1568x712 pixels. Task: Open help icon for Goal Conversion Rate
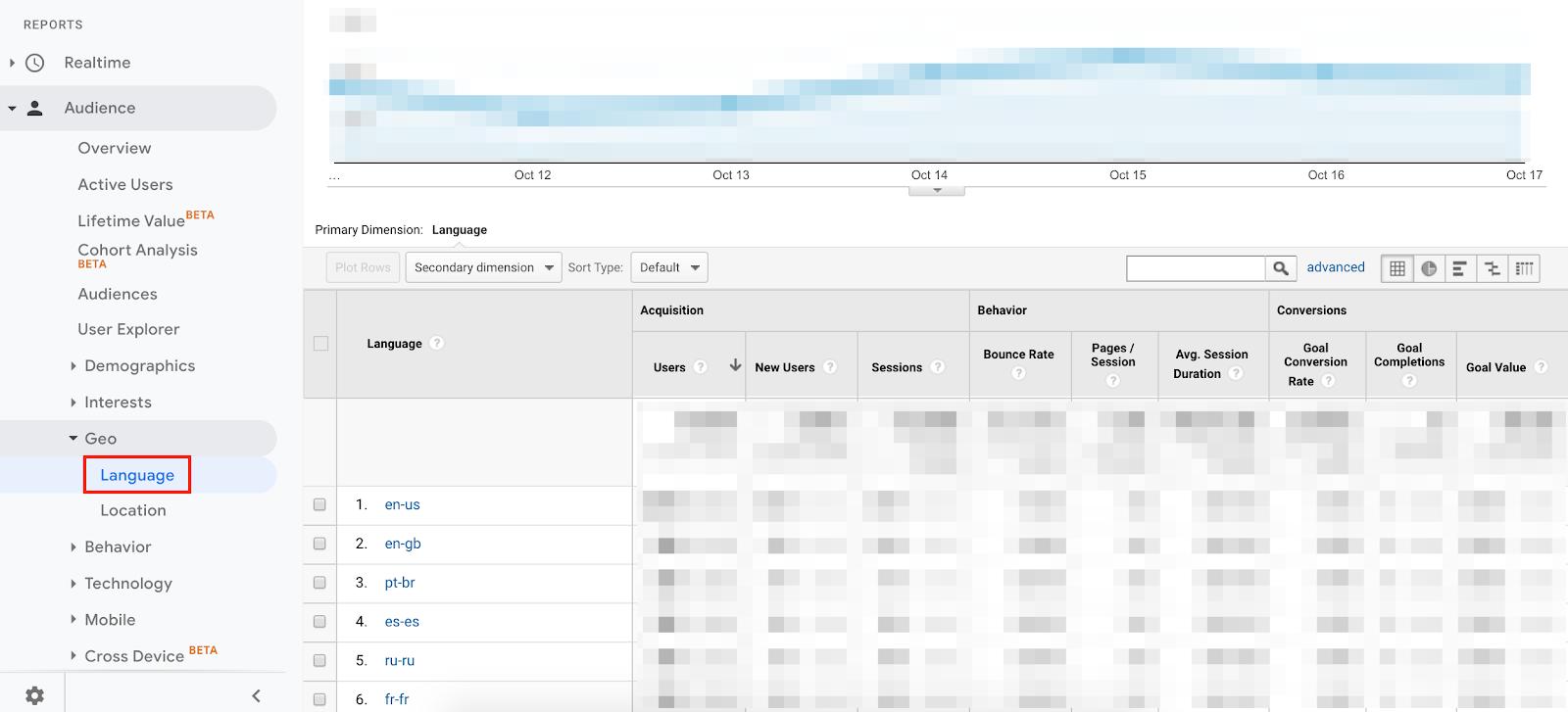[1328, 381]
